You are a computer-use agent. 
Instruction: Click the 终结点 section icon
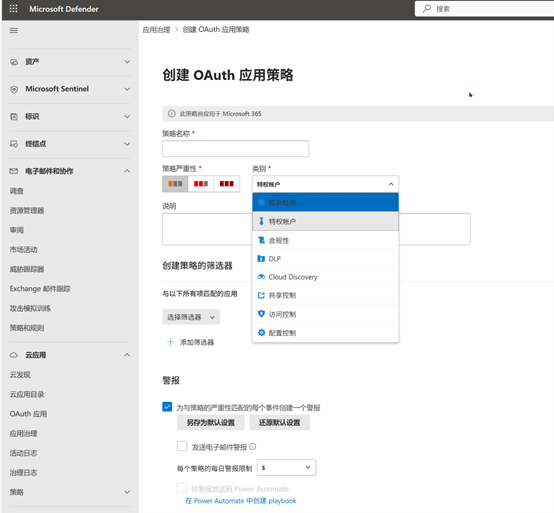(14, 144)
